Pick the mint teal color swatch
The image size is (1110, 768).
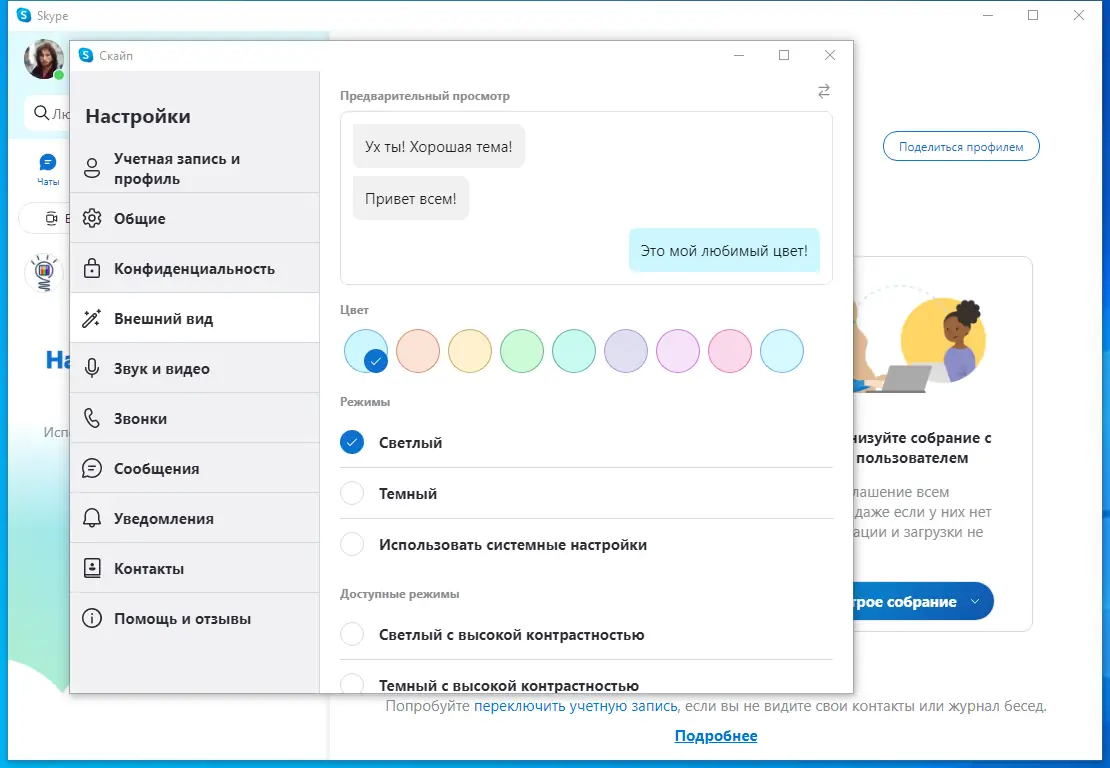[574, 351]
